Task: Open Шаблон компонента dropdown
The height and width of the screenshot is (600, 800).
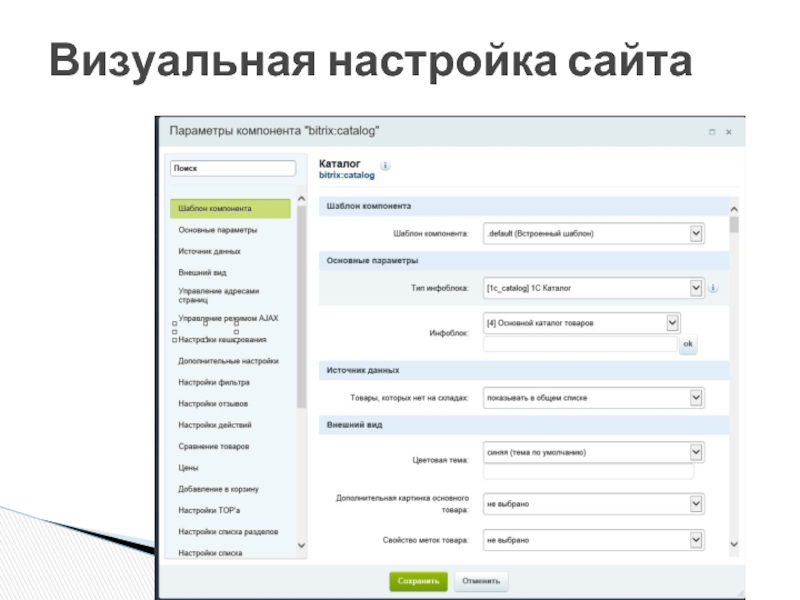Action: pyautogui.click(x=594, y=234)
